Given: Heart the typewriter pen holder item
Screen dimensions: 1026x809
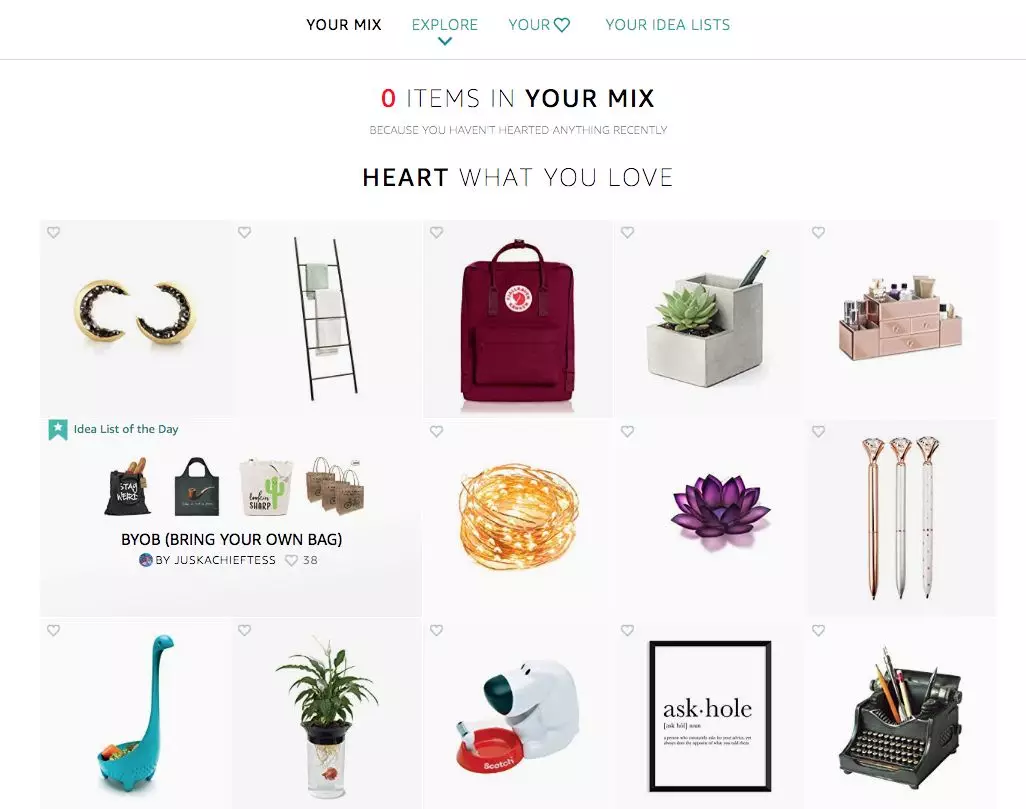Looking at the screenshot, I should (x=819, y=630).
